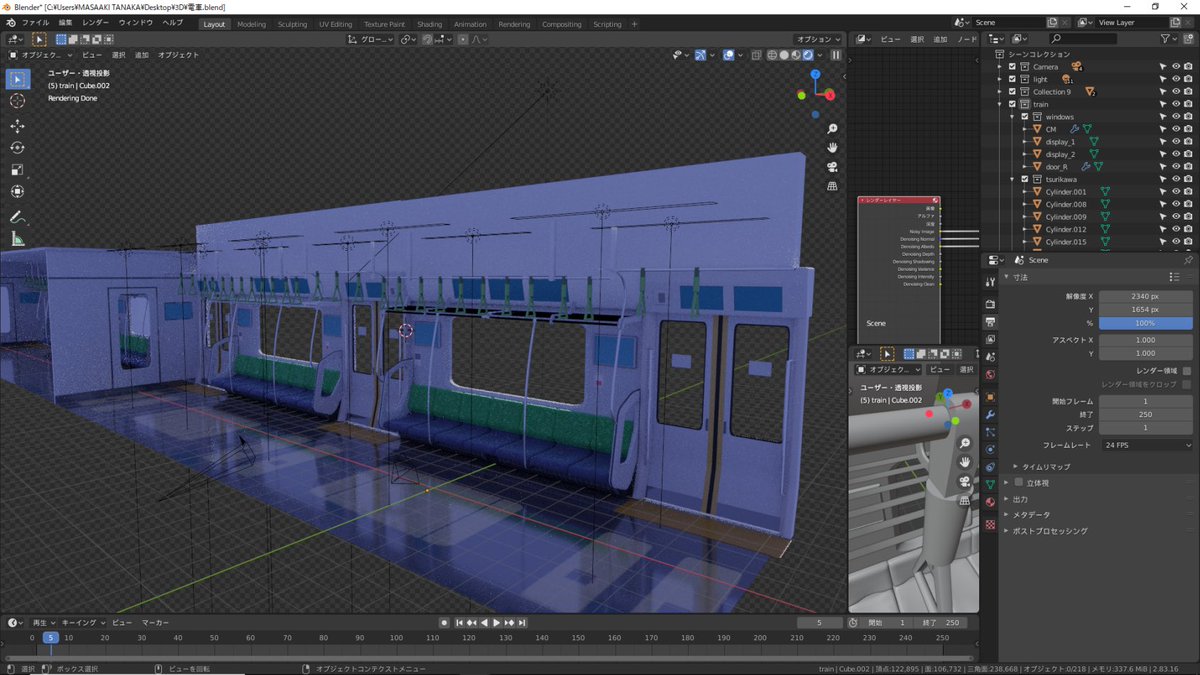Open the 24 FPS frame rate dropdown
The height and width of the screenshot is (675, 1200).
1146,445
